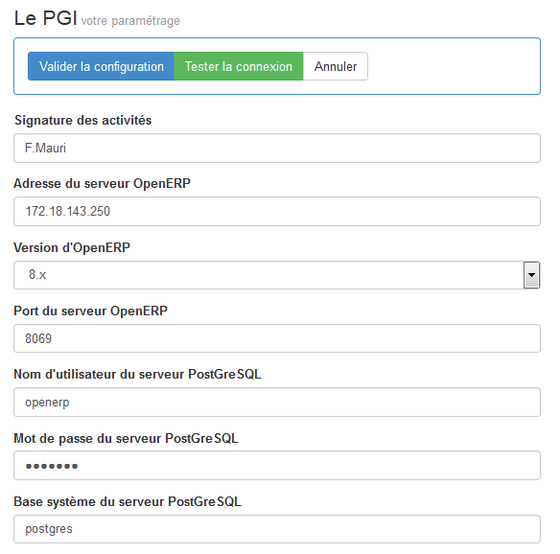The image size is (560, 554).
Task: Cancel changes with the Annuler button
Action: tap(335, 66)
